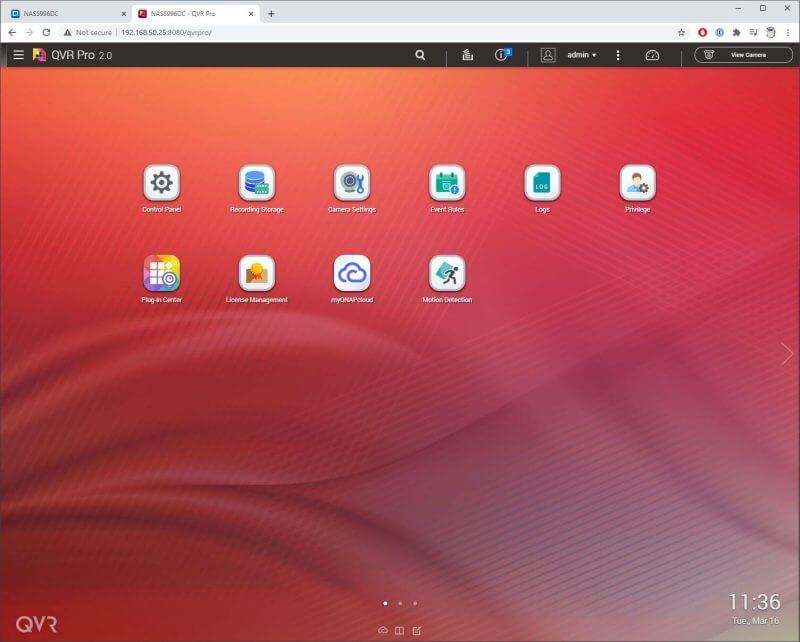The width and height of the screenshot is (800, 642).
Task: Open the Control Panel app
Action: (x=162, y=183)
